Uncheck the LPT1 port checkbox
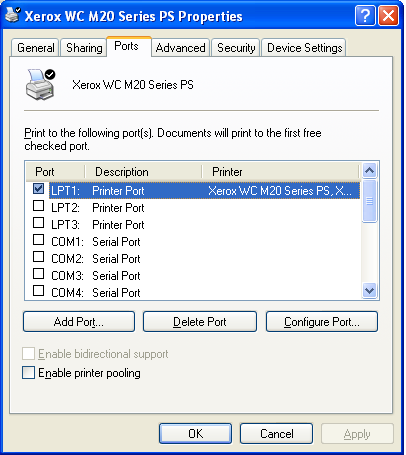The height and width of the screenshot is (455, 406). coord(39,189)
